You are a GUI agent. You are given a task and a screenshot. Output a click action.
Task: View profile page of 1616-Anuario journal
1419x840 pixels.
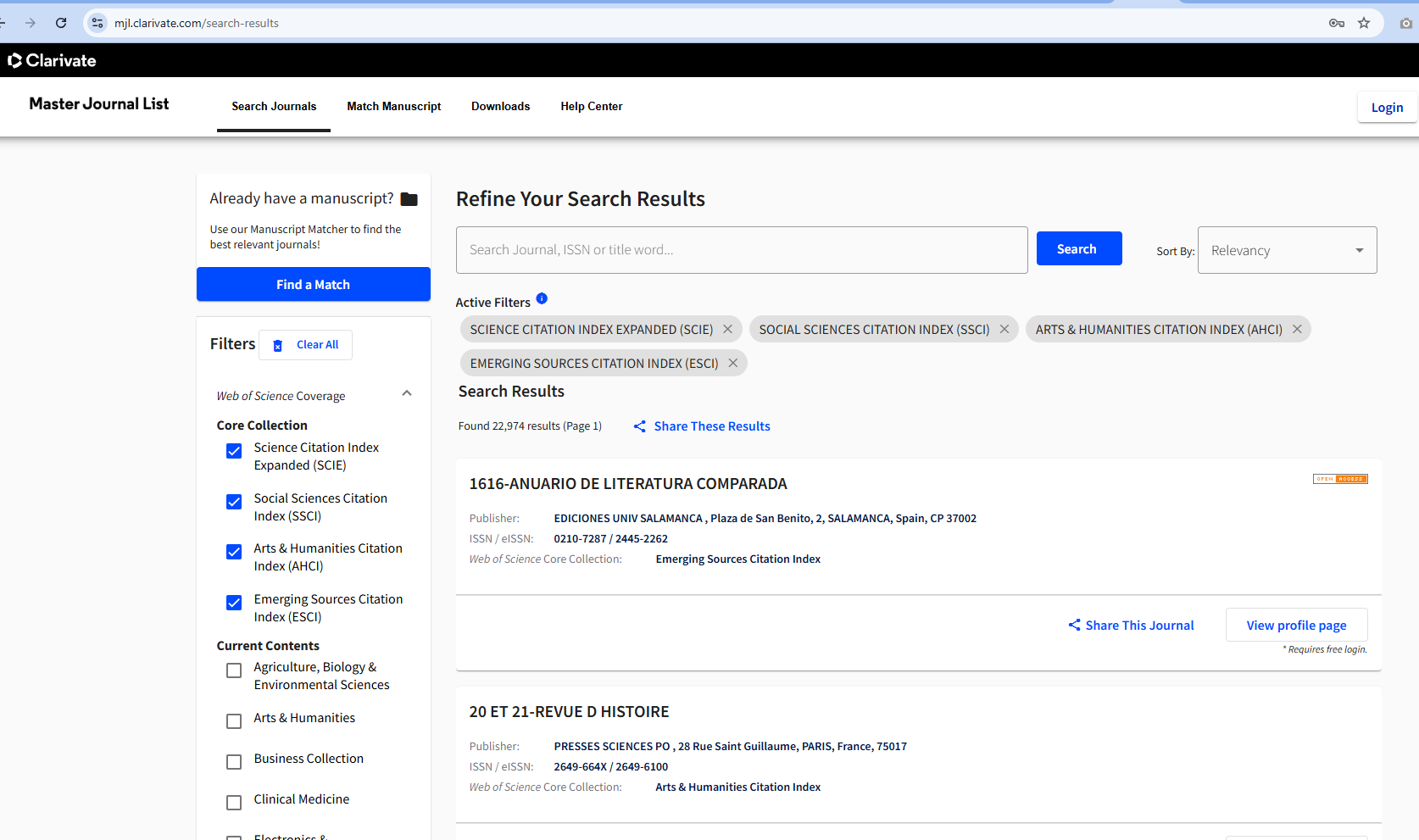click(1296, 626)
